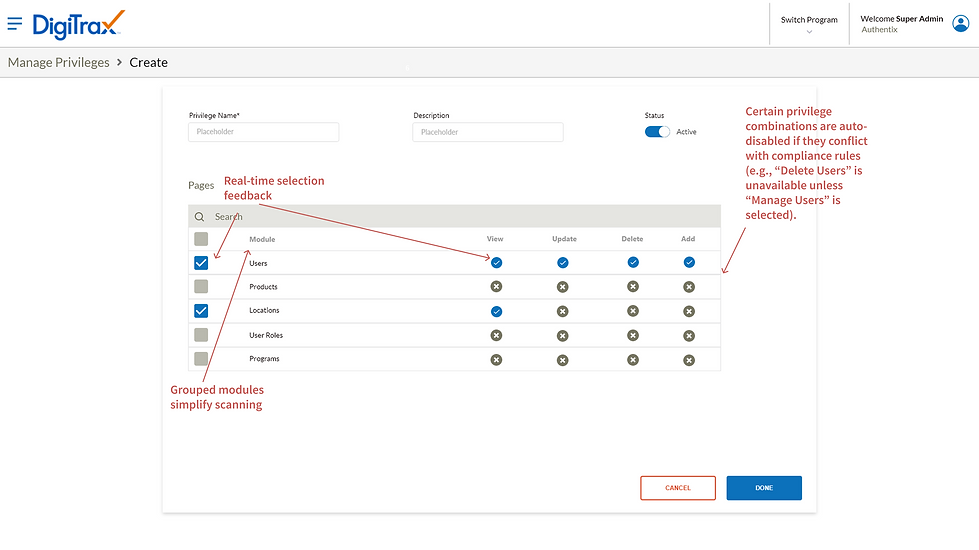Image resolution: width=979 pixels, height=550 pixels.
Task: Open the user profile avatar icon
Action: click(x=961, y=24)
